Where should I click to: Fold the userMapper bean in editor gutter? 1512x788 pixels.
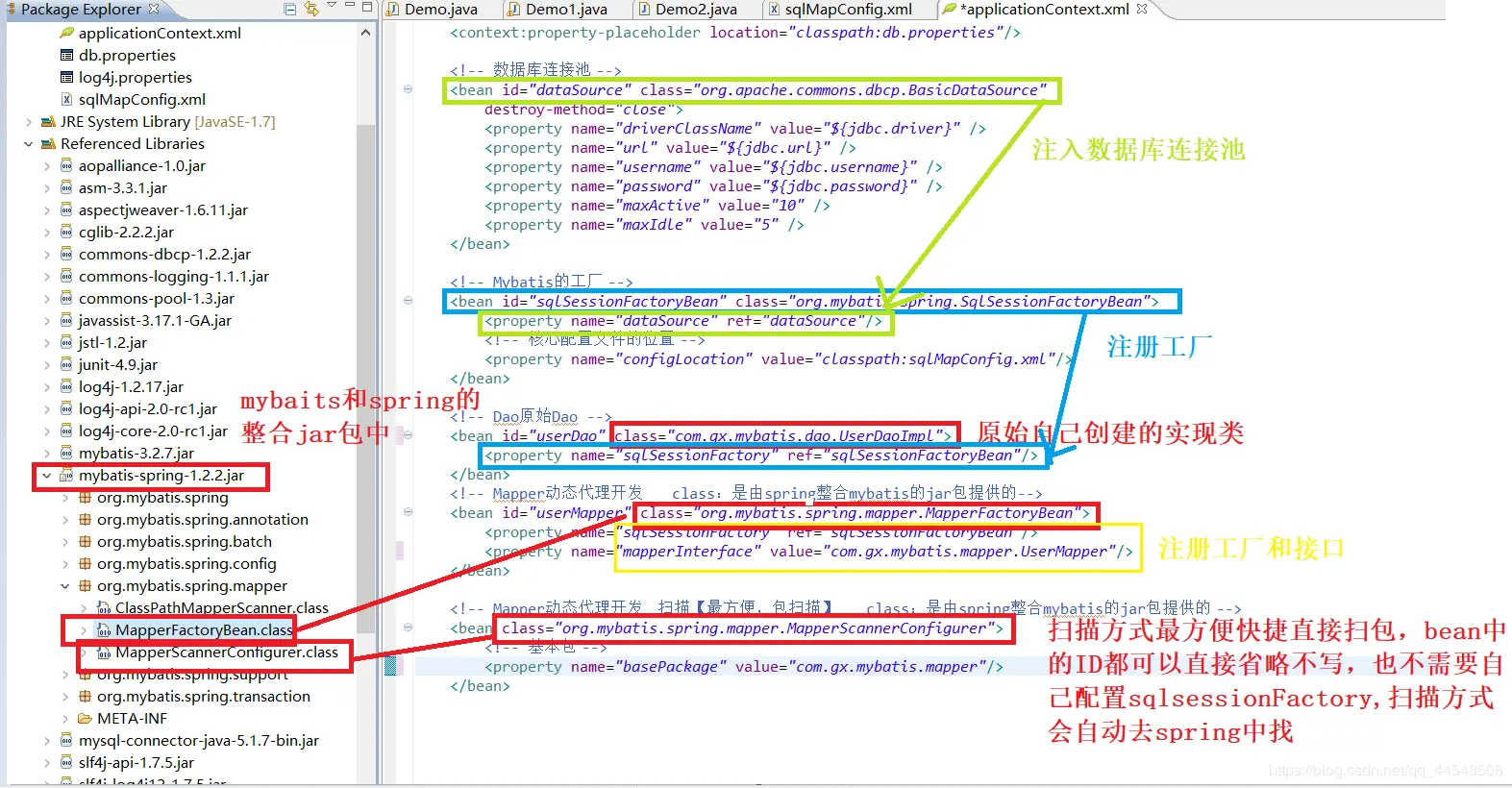click(x=408, y=512)
